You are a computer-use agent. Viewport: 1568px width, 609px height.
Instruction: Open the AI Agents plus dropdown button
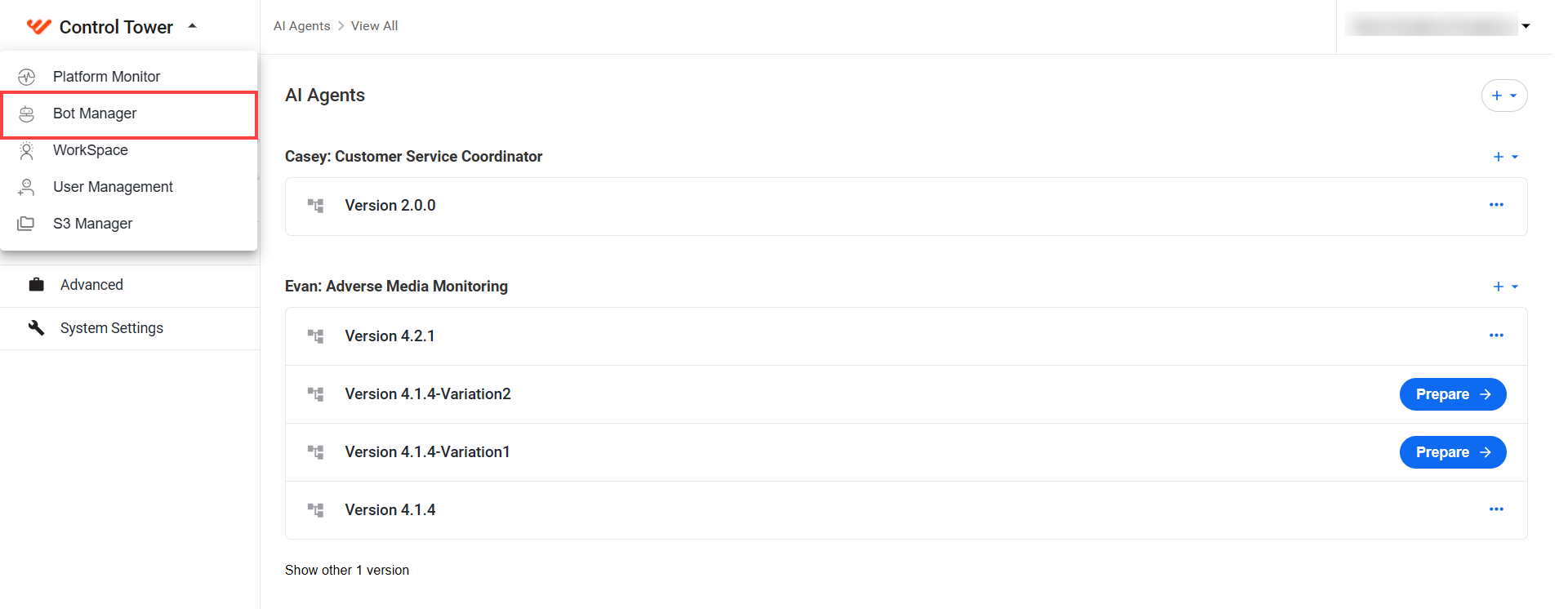[x=1504, y=96]
